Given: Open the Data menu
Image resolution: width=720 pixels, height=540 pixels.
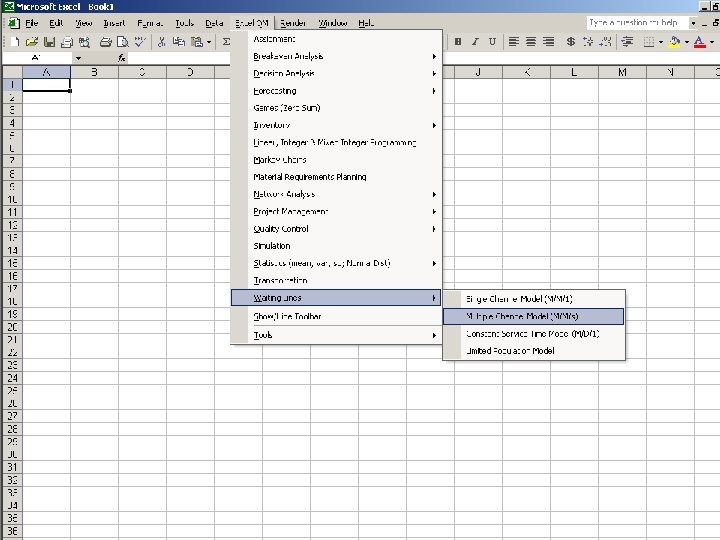Looking at the screenshot, I should click(x=214, y=23).
